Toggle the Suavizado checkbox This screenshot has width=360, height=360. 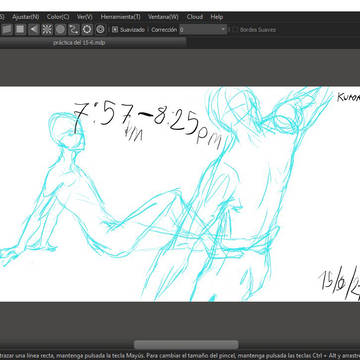115,30
